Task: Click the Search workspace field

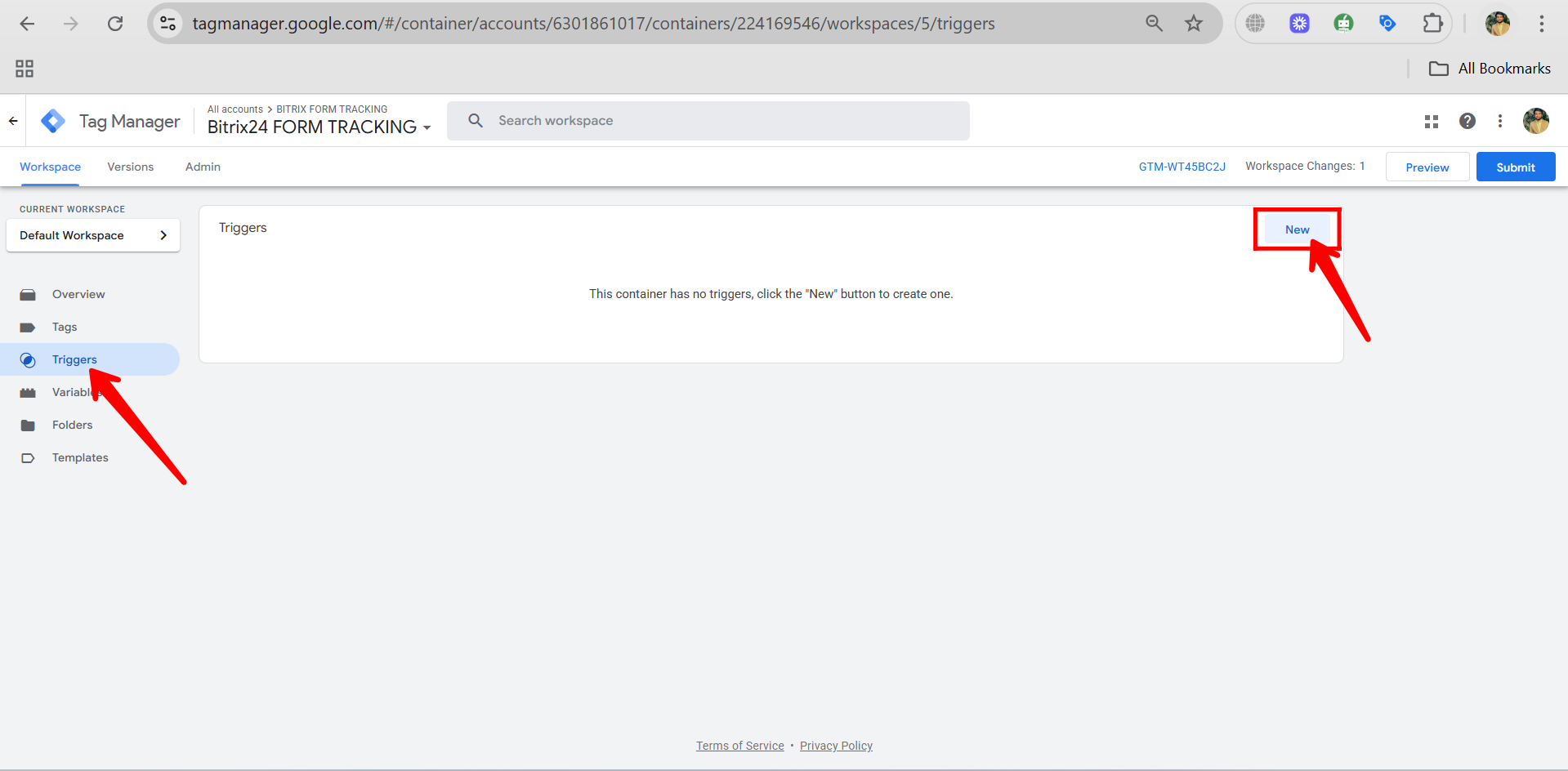Action: (708, 121)
